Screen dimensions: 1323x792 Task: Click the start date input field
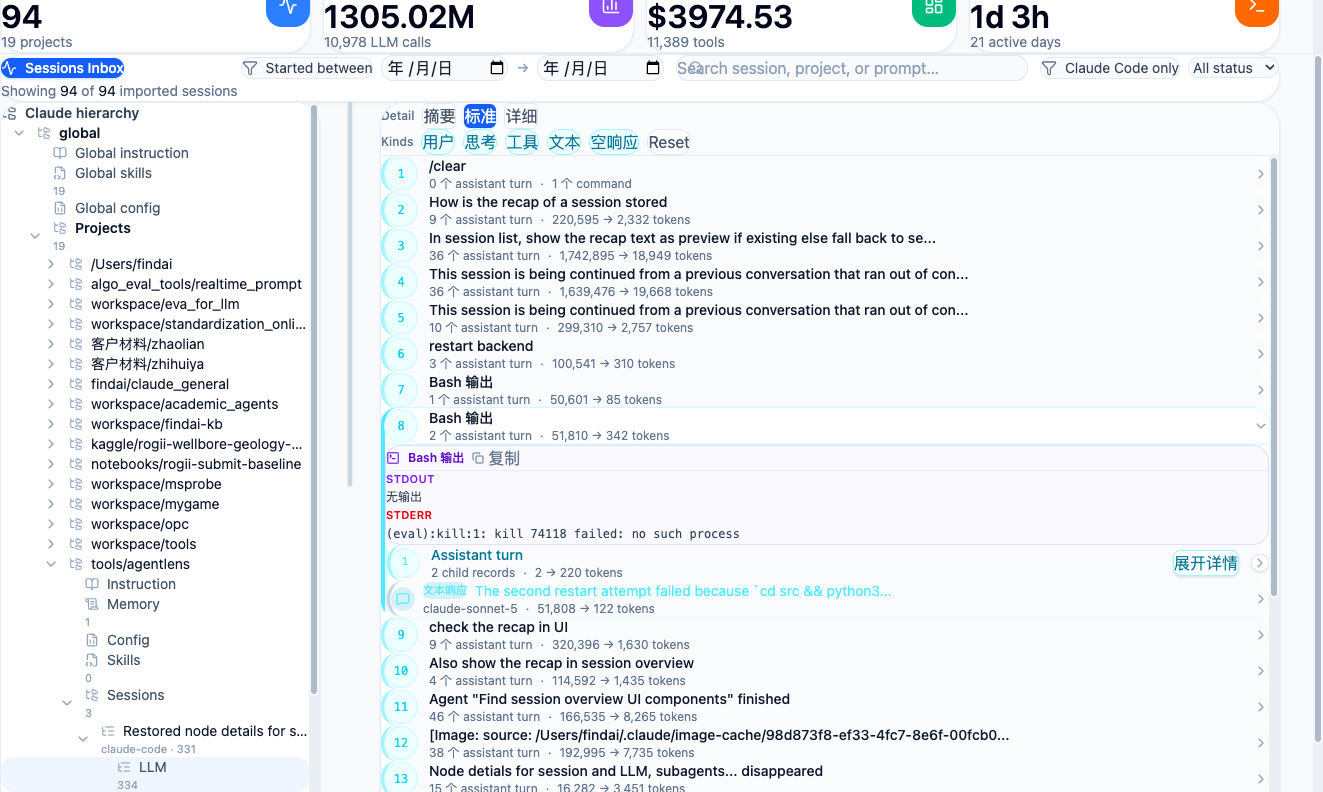(446, 68)
